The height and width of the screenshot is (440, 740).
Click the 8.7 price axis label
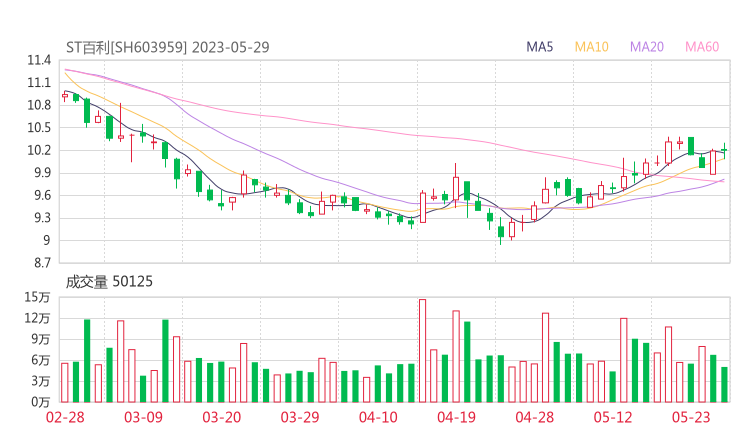[42, 263]
